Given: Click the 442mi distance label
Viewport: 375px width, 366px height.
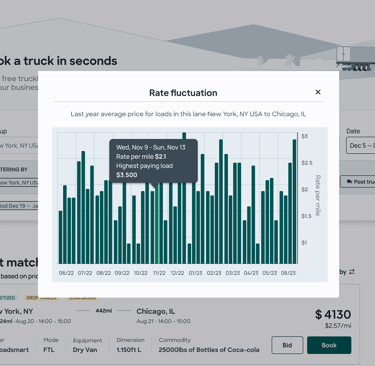Looking at the screenshot, I should pos(104,311).
